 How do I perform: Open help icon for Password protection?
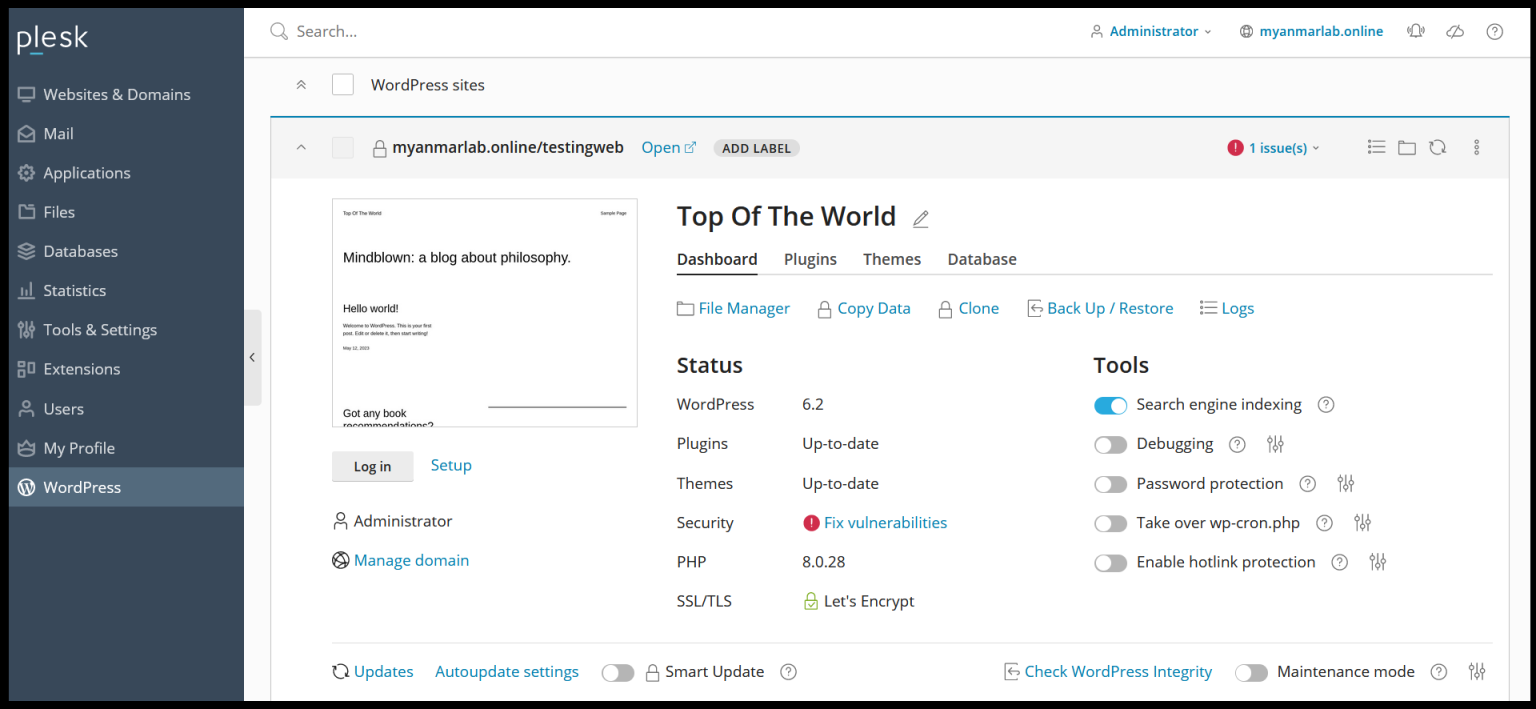[1307, 484]
